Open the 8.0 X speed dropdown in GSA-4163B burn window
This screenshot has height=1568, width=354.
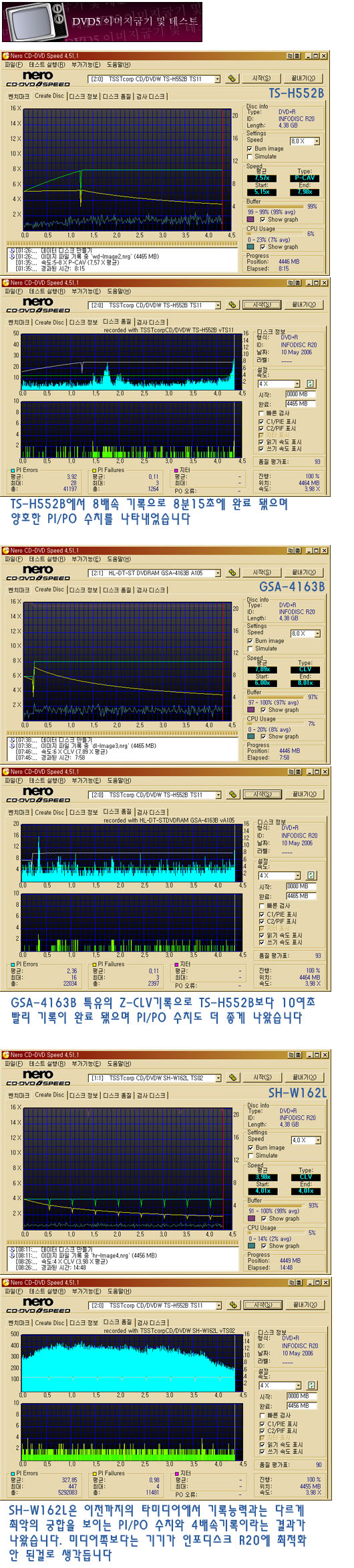pyautogui.click(x=317, y=634)
